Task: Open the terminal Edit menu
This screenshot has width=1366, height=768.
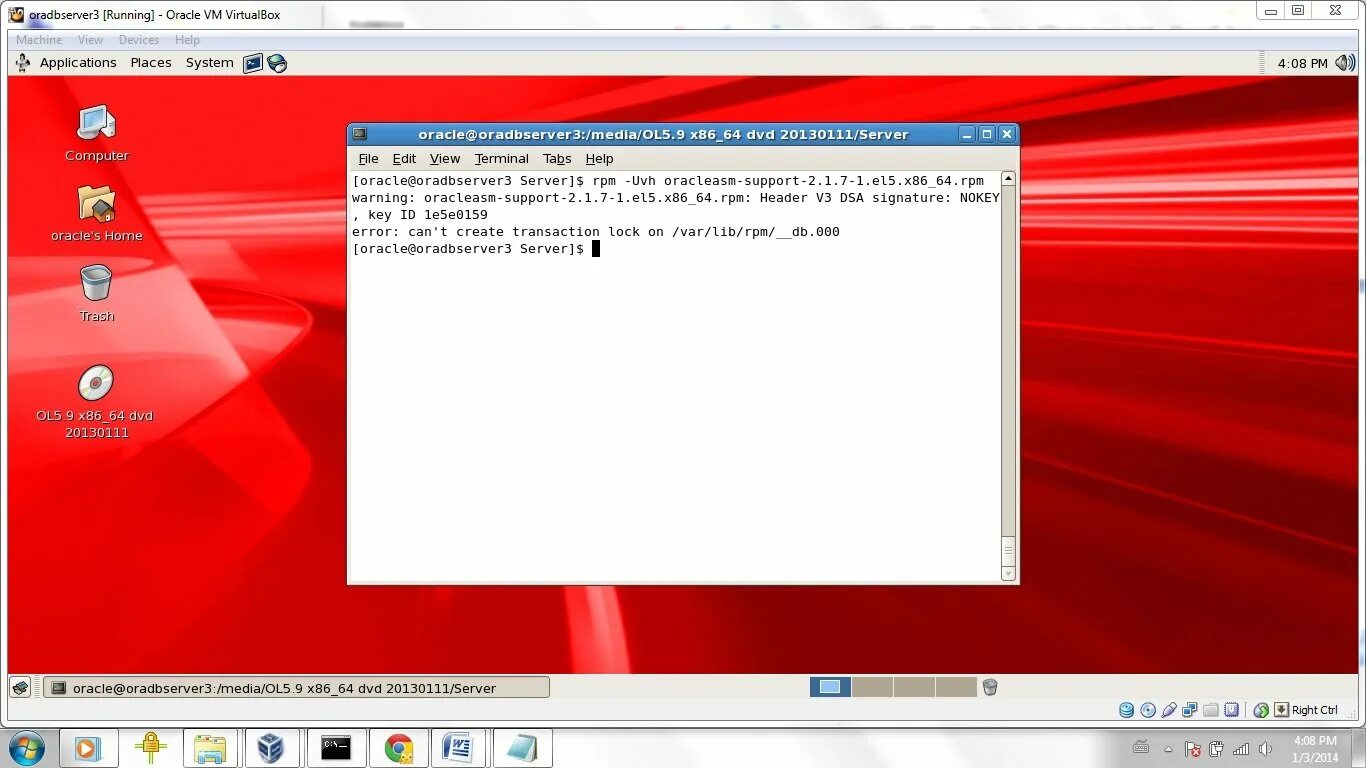Action: tap(404, 159)
